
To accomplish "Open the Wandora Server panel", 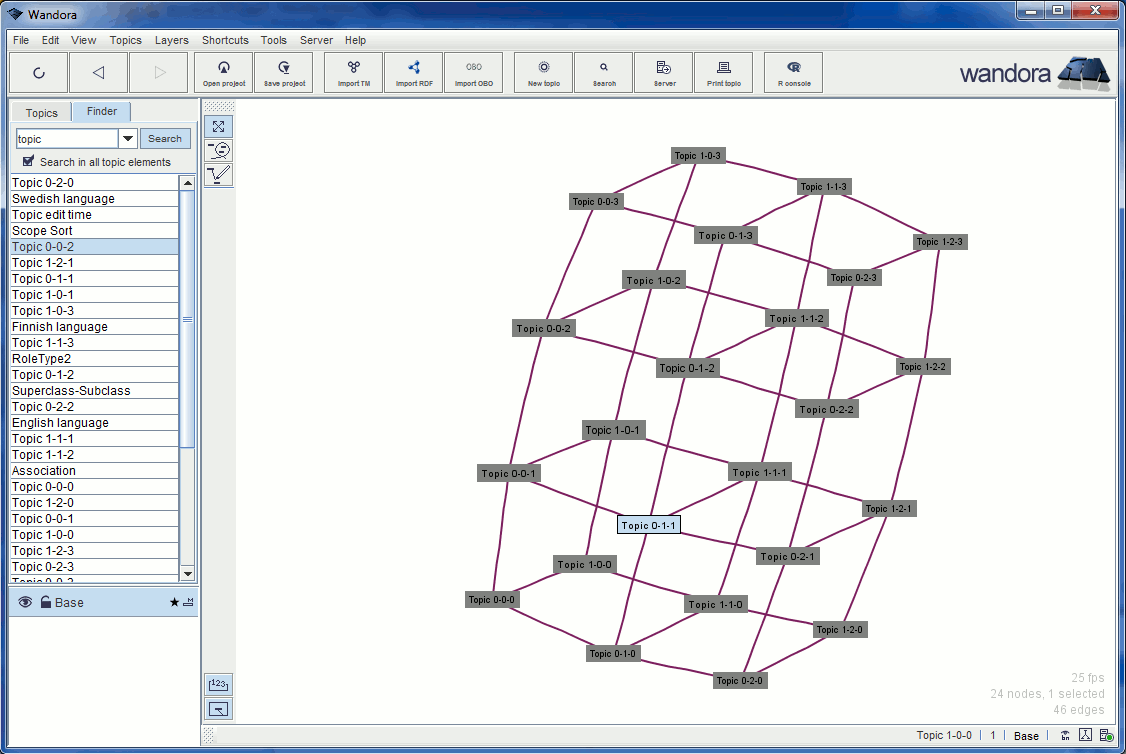I will point(663,72).
